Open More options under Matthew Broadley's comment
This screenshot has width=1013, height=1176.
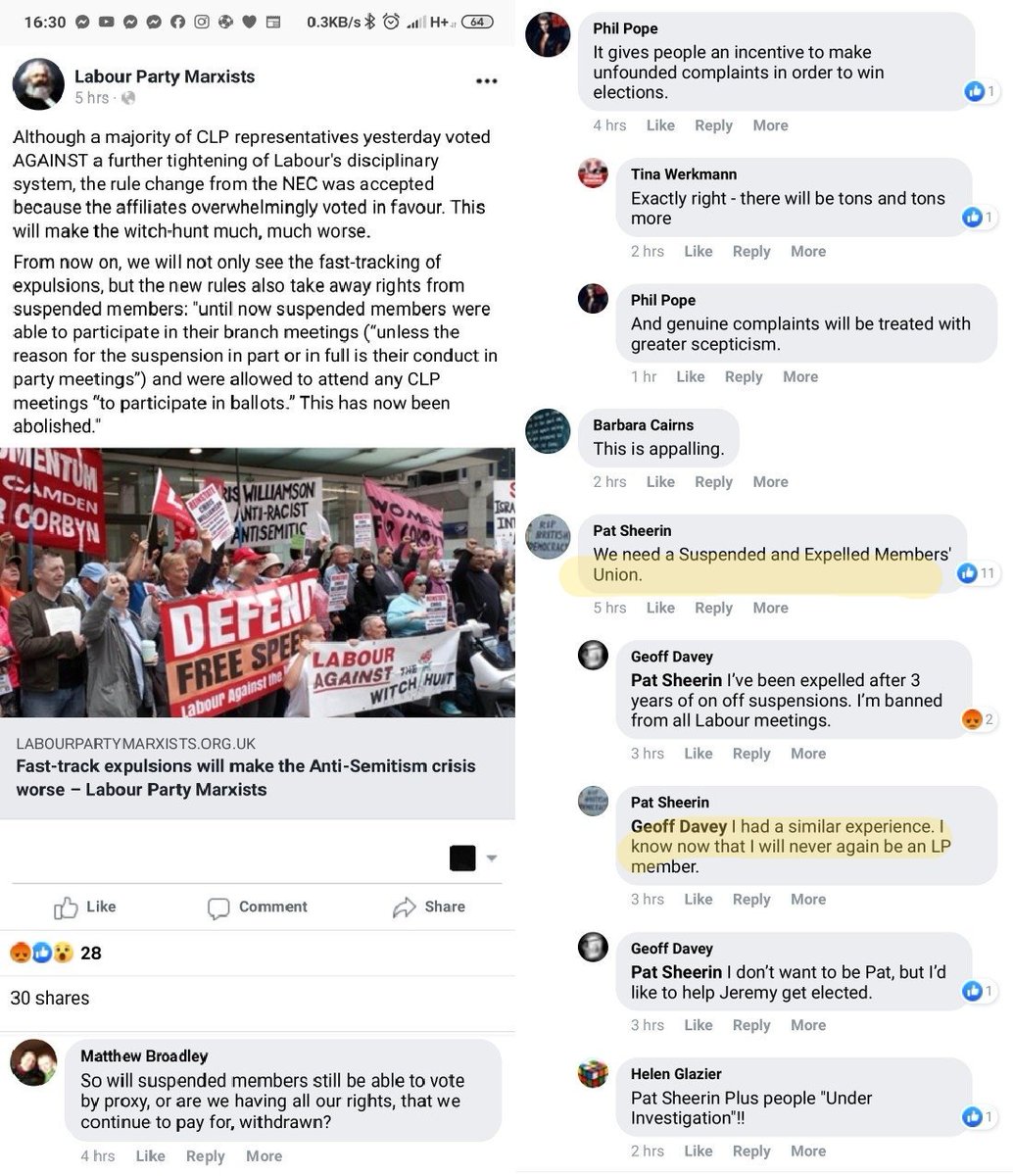pos(264,1156)
